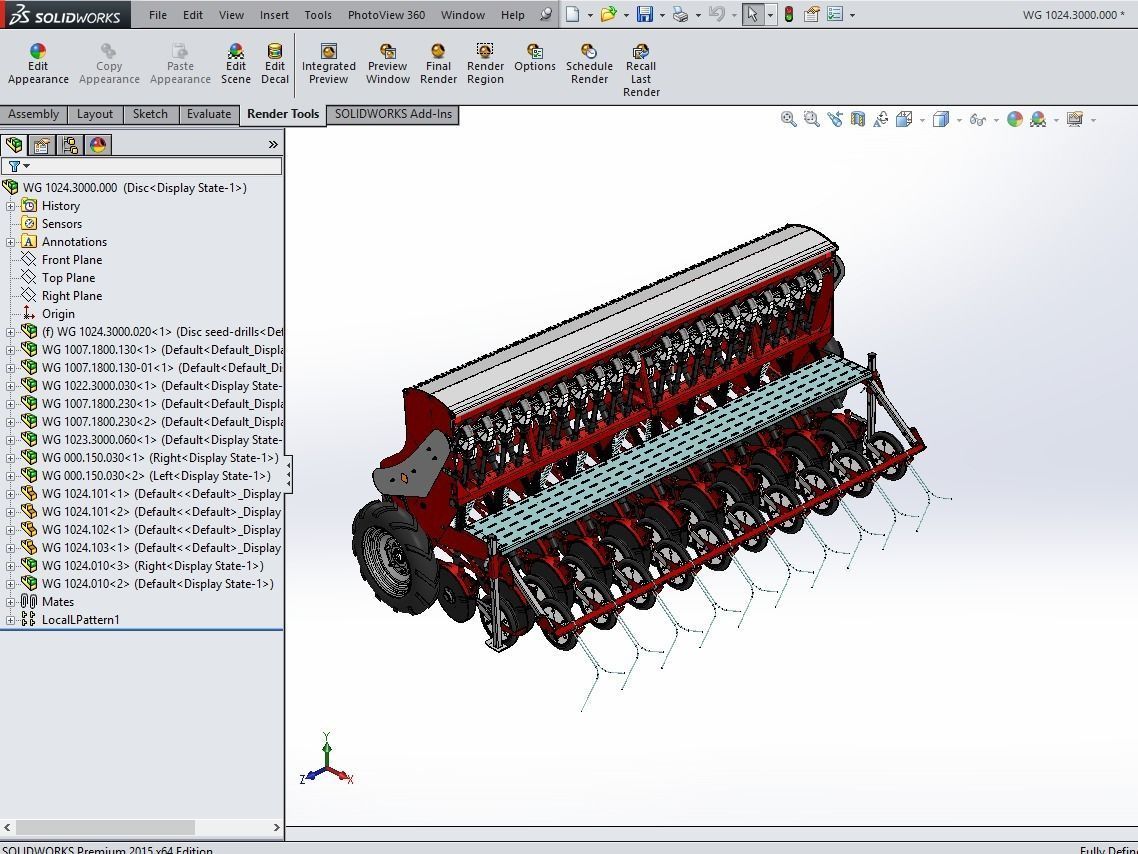Click the Save icon in top toolbar
Viewport: 1138px width, 854px height.
(x=644, y=14)
